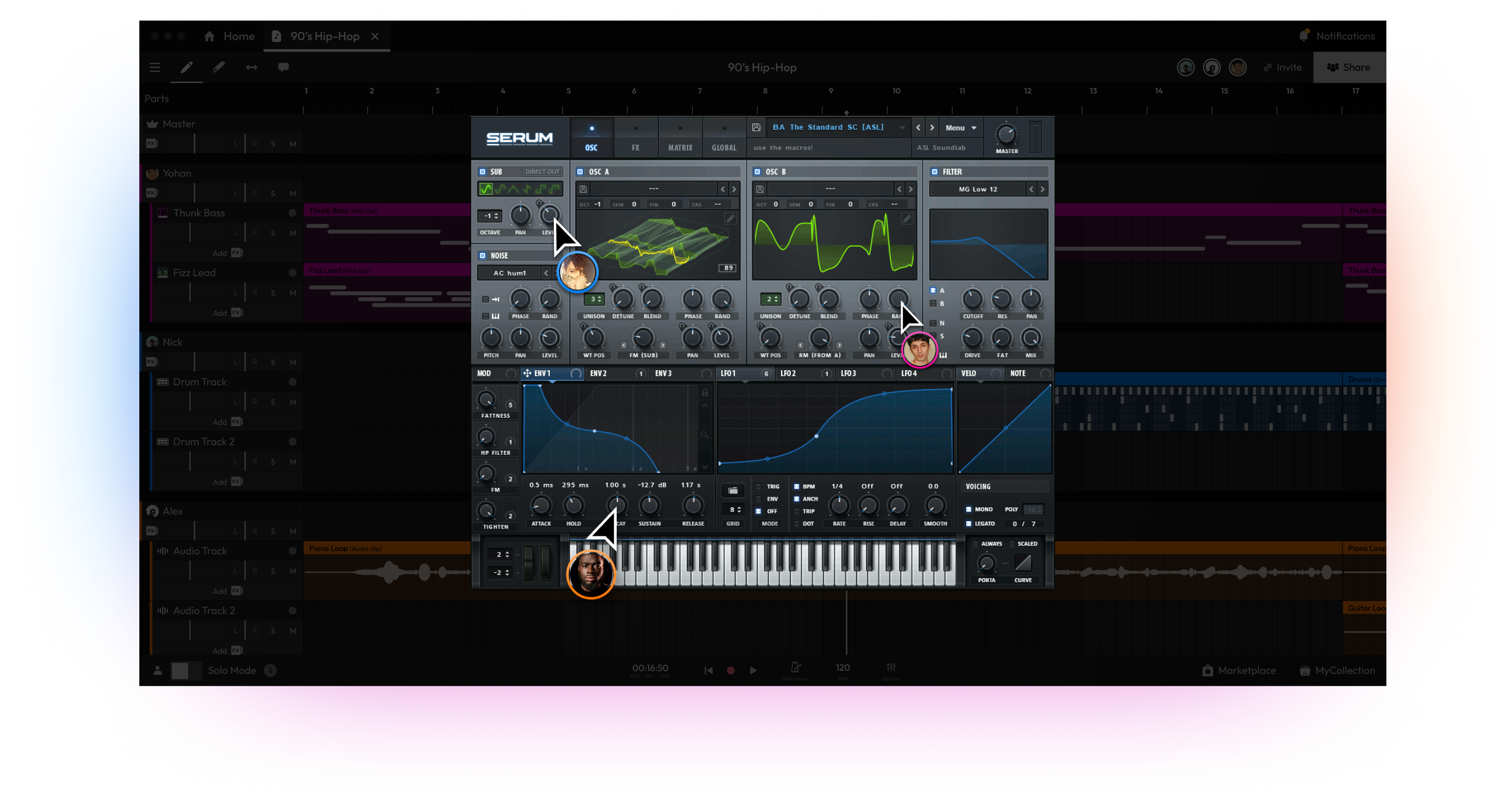Click the DIRECT OUT button in SUB

click(x=542, y=172)
